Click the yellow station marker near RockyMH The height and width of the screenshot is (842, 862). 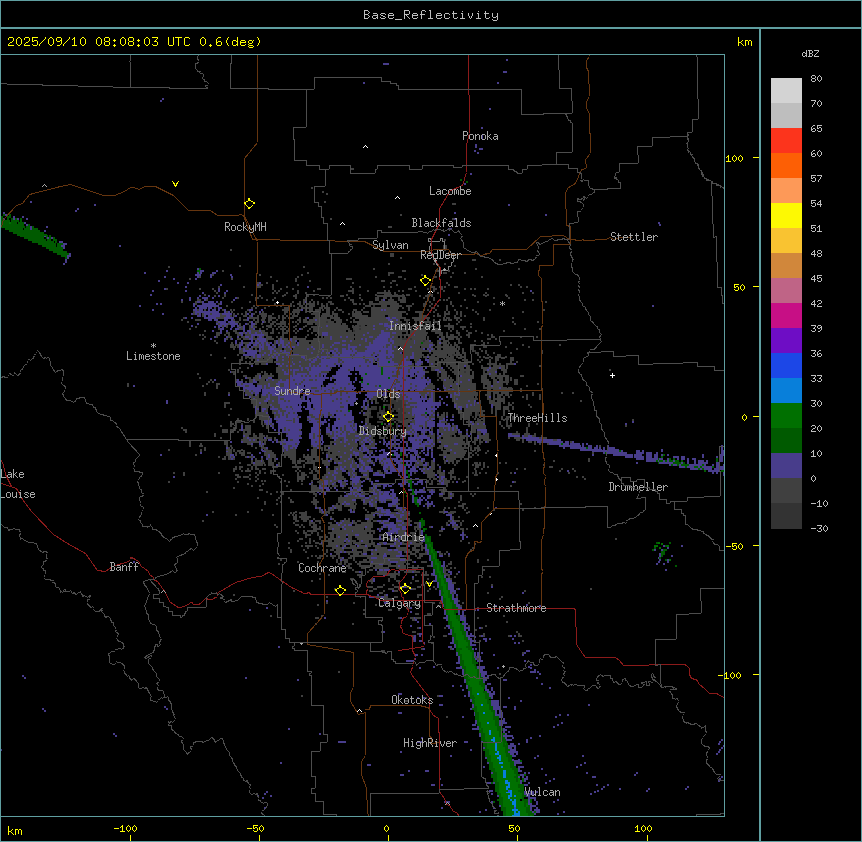click(249, 204)
